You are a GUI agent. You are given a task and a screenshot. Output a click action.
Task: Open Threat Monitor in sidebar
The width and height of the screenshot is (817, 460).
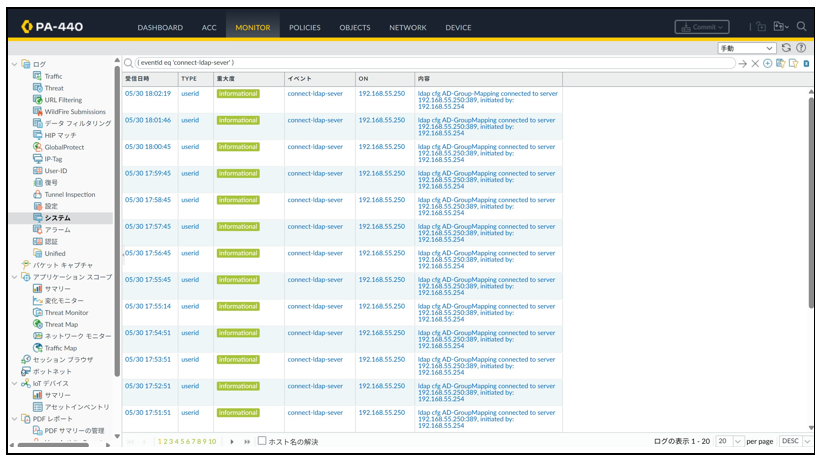click(66, 313)
